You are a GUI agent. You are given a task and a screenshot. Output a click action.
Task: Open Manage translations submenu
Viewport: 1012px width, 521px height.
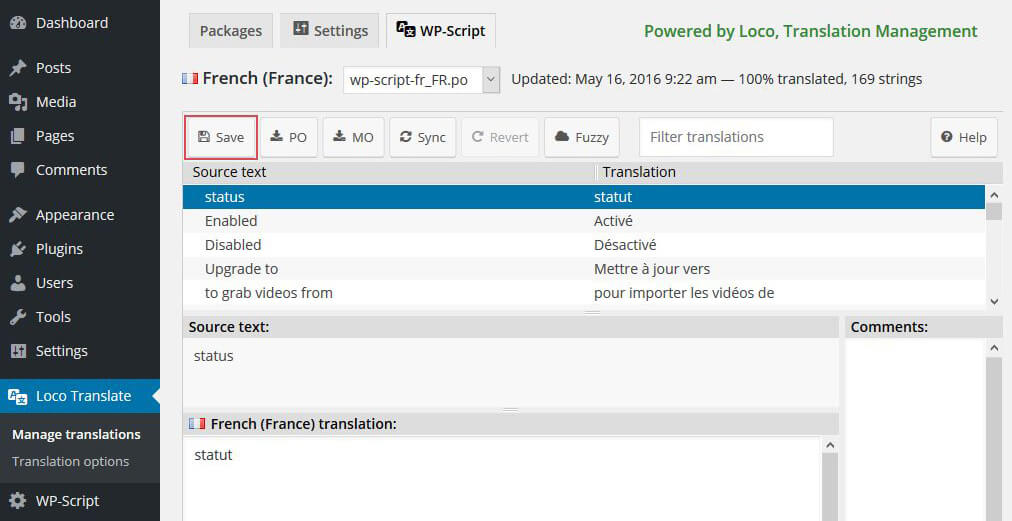point(76,434)
